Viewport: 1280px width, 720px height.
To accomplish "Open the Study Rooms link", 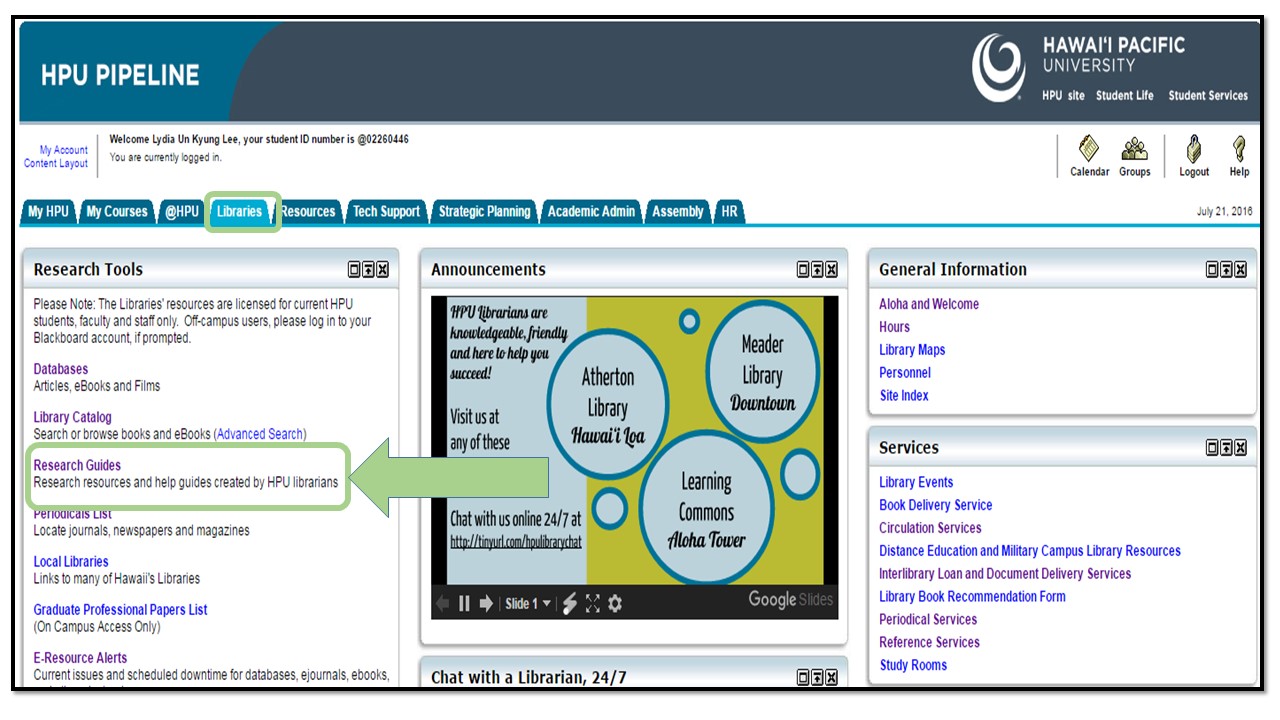I will [913, 665].
